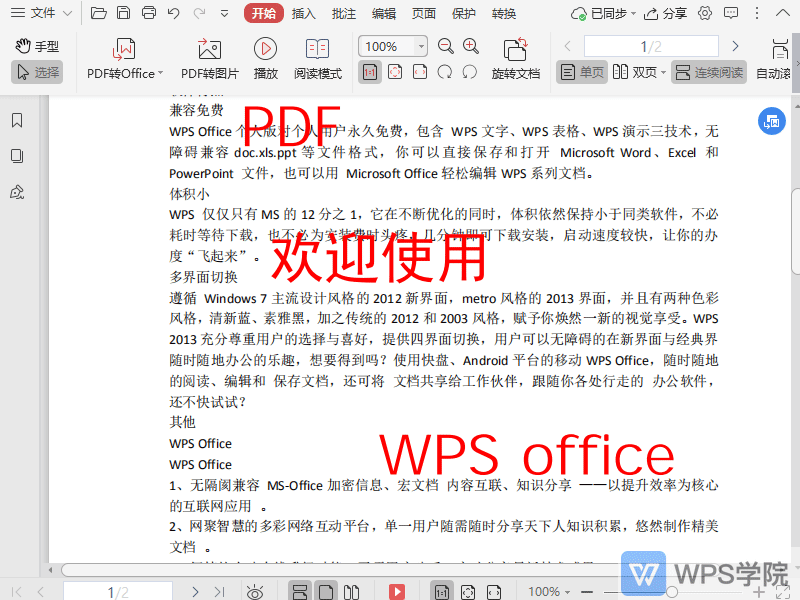The width and height of the screenshot is (800, 600).
Task: Open the more options vertical dots
Action: (x=757, y=13)
